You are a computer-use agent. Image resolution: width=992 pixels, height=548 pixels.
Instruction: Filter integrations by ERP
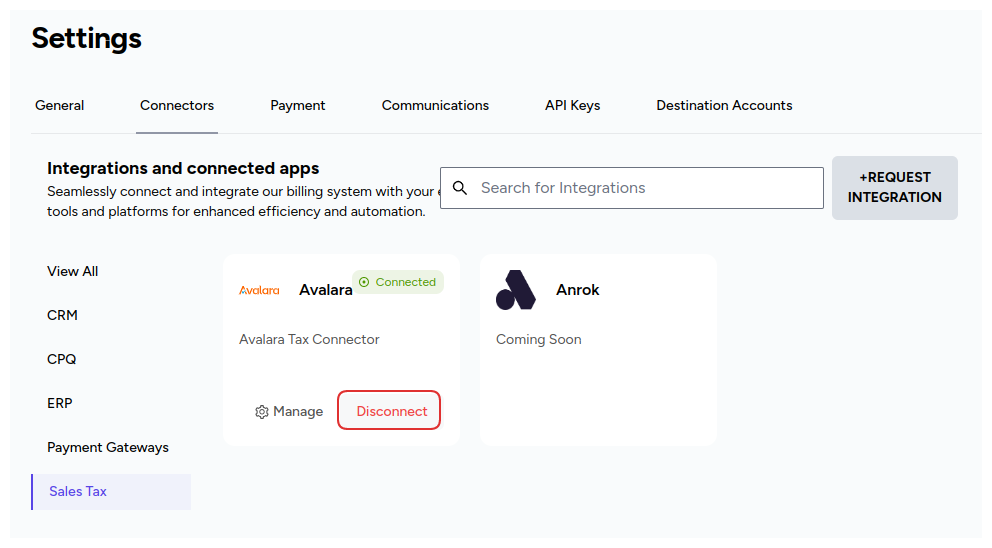click(59, 403)
